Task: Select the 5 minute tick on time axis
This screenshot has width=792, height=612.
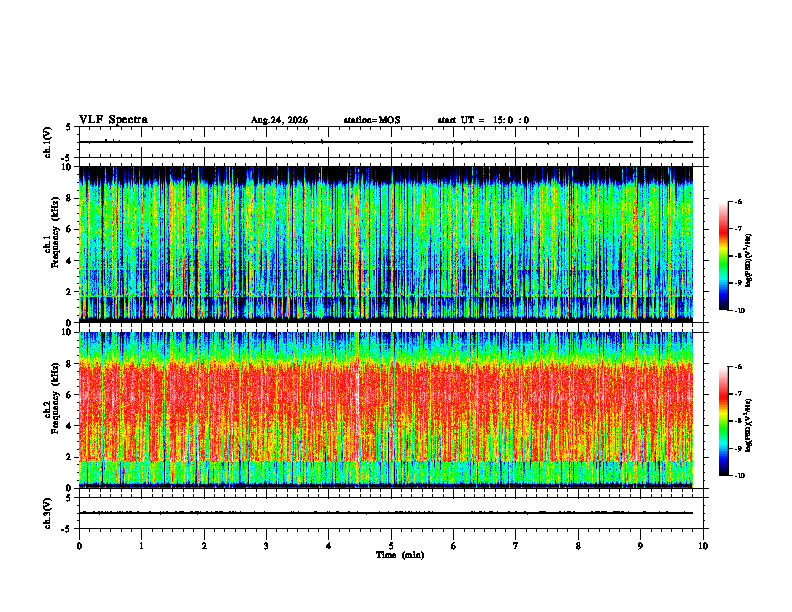Action: (391, 546)
